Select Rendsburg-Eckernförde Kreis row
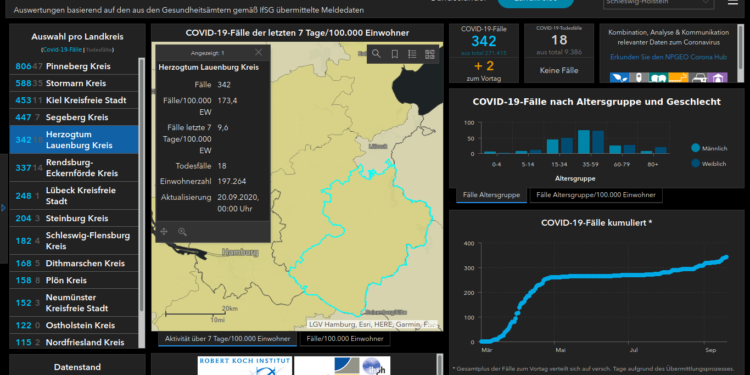 click(74, 167)
